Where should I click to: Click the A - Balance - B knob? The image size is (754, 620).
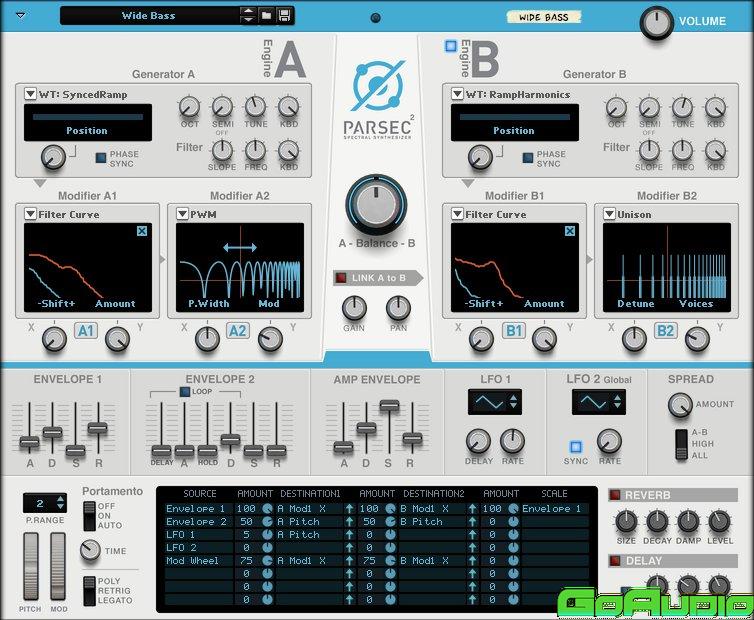tap(376, 205)
